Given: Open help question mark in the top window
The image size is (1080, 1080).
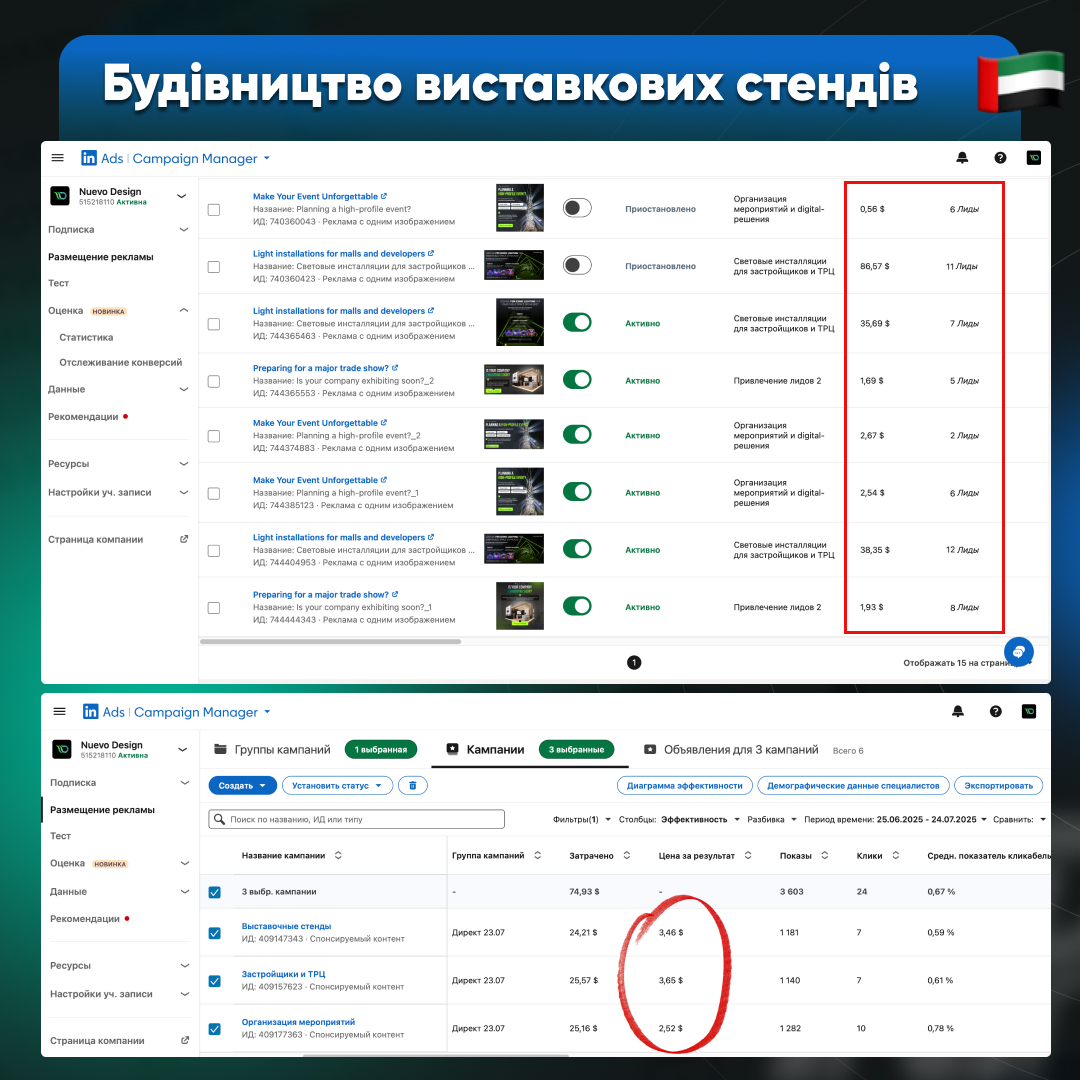Looking at the screenshot, I should pyautogui.click(x=1000, y=158).
